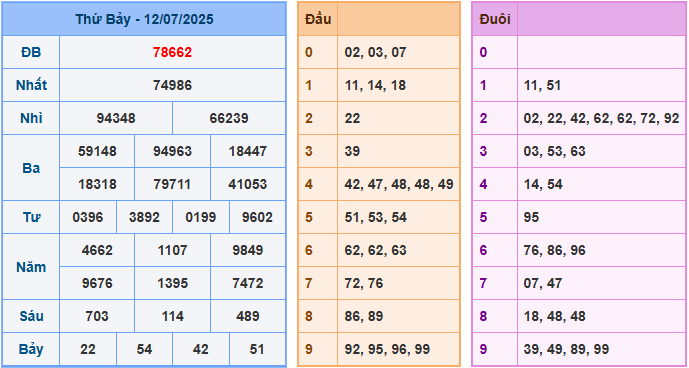The height and width of the screenshot is (368, 689).
Task: Click Đuôi row values 11, 51
Action: tap(542, 85)
